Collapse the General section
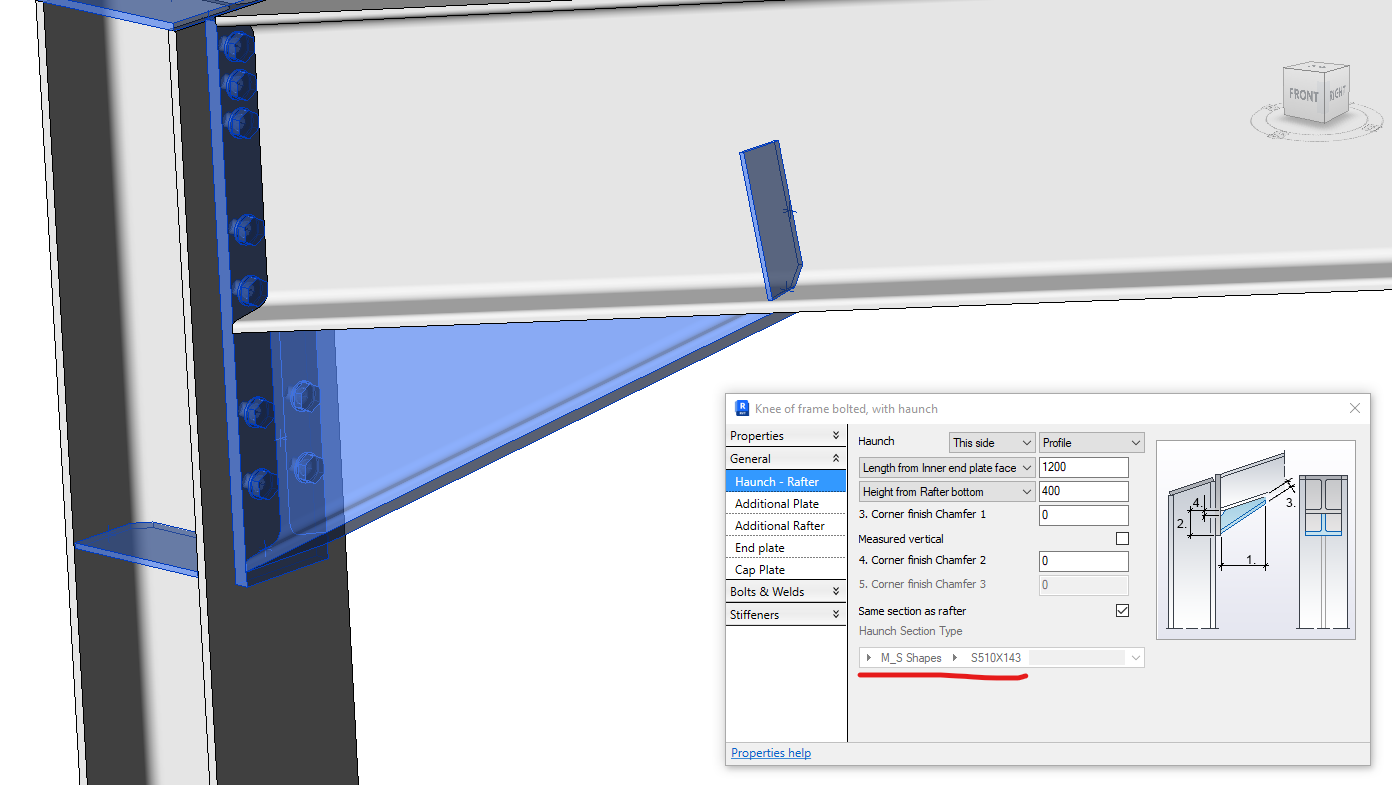The height and width of the screenshot is (785, 1392). [x=787, y=459]
